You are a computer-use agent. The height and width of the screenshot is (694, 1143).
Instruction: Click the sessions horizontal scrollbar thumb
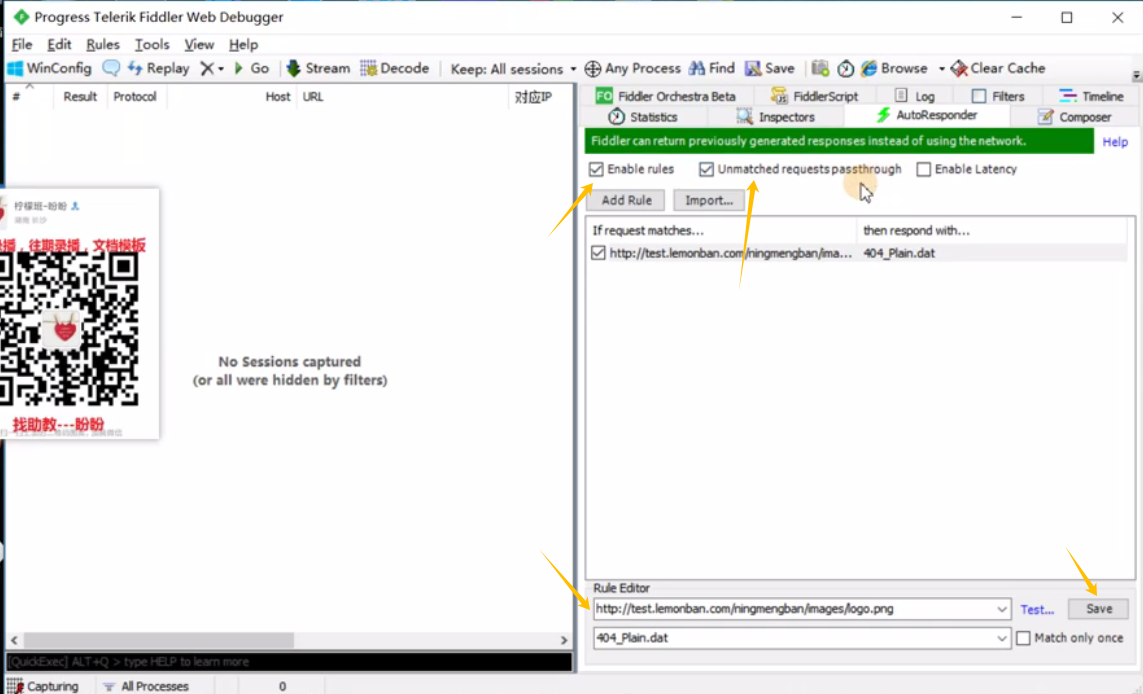point(158,640)
